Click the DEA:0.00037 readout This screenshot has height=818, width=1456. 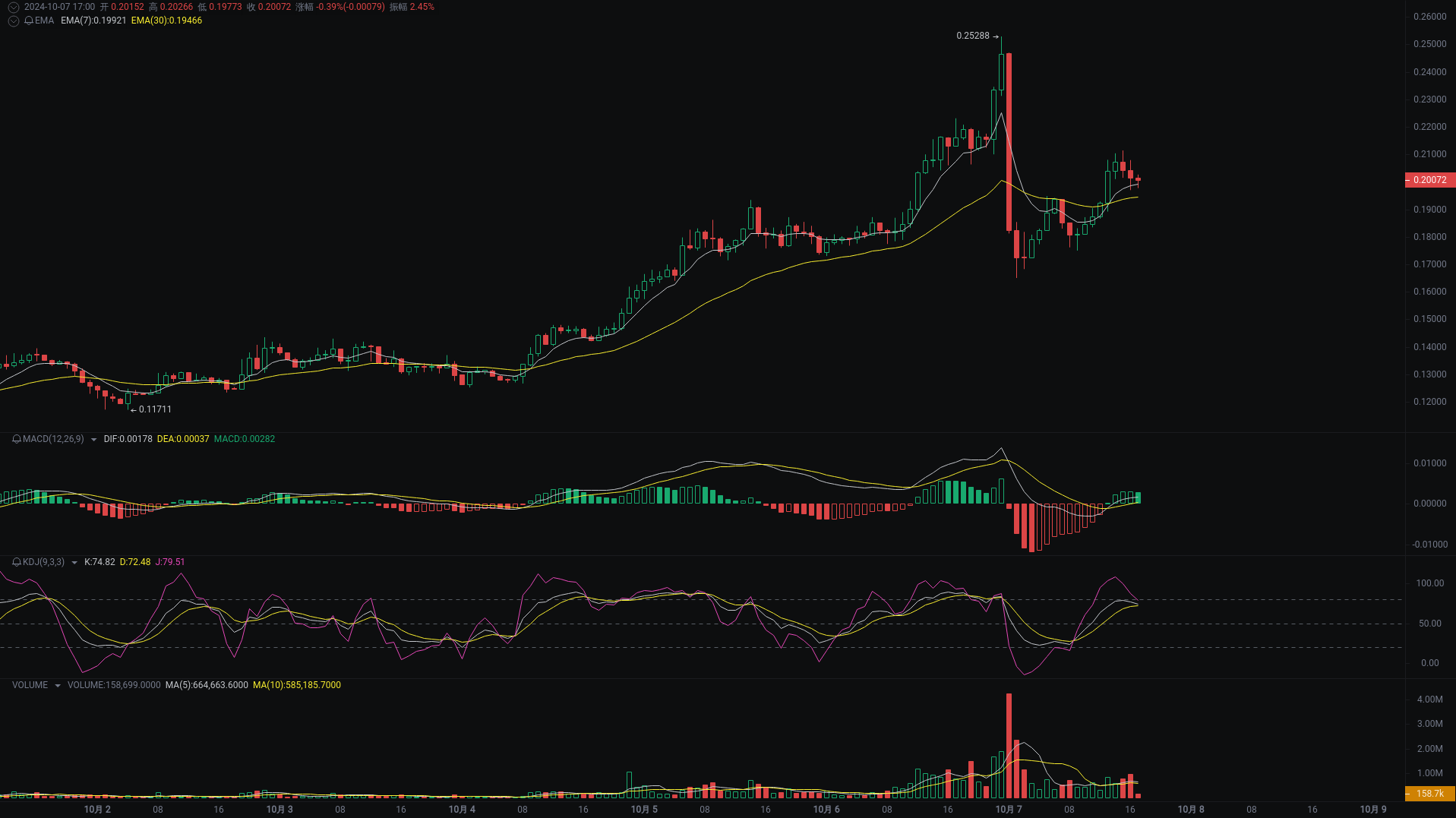tap(183, 439)
